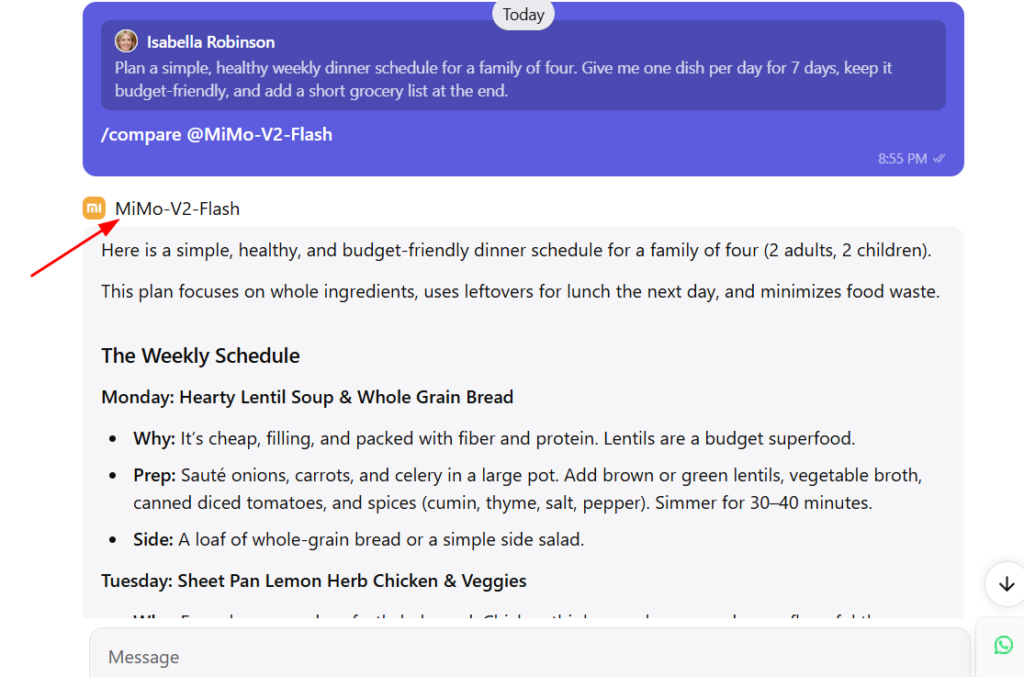Jump to latest message with down arrow
1024x677 pixels.
tap(1006, 584)
